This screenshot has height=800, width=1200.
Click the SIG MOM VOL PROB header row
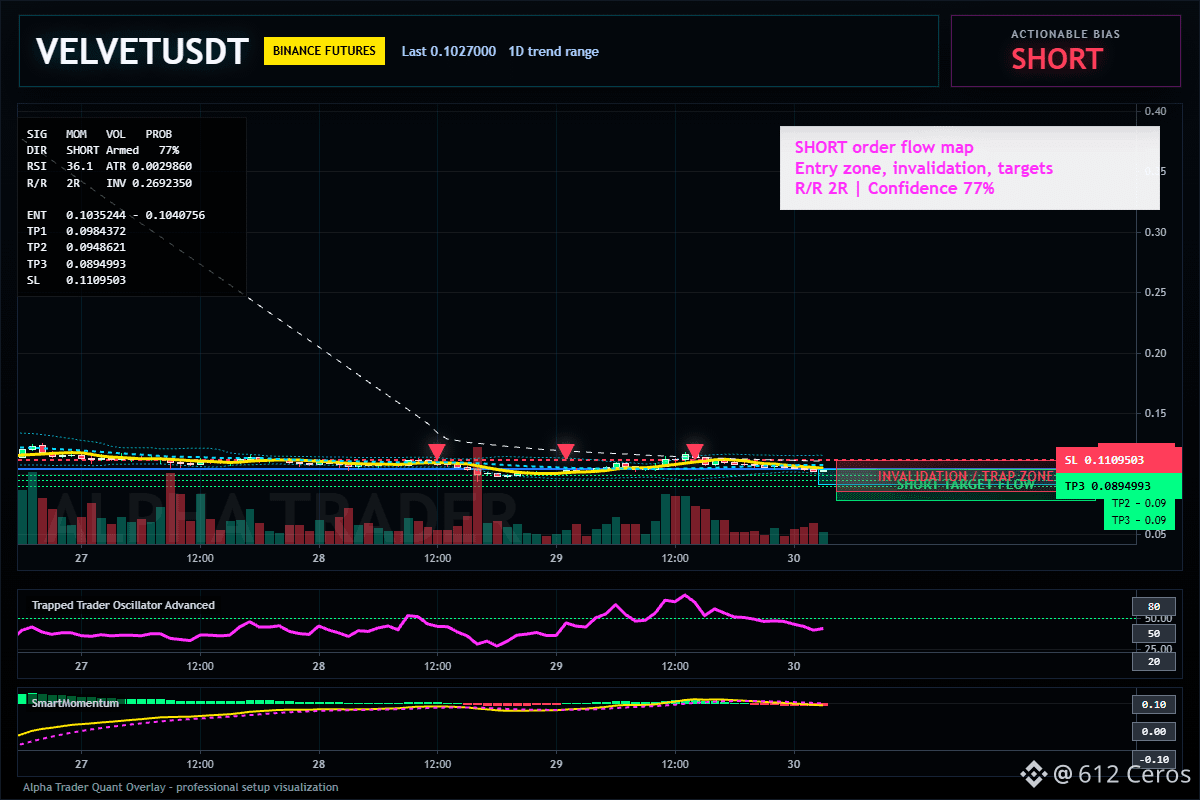100,133
